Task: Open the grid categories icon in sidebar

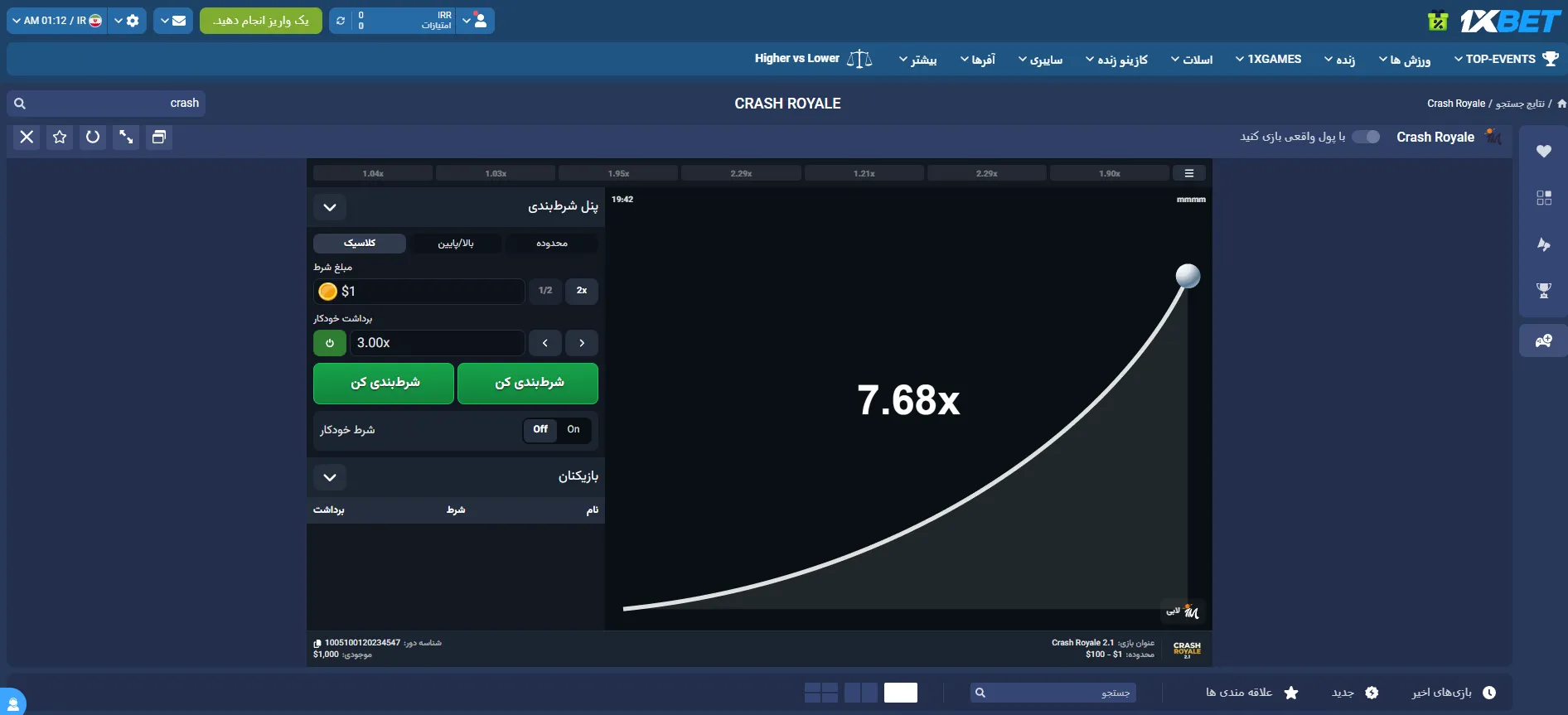Action: tap(1543, 198)
